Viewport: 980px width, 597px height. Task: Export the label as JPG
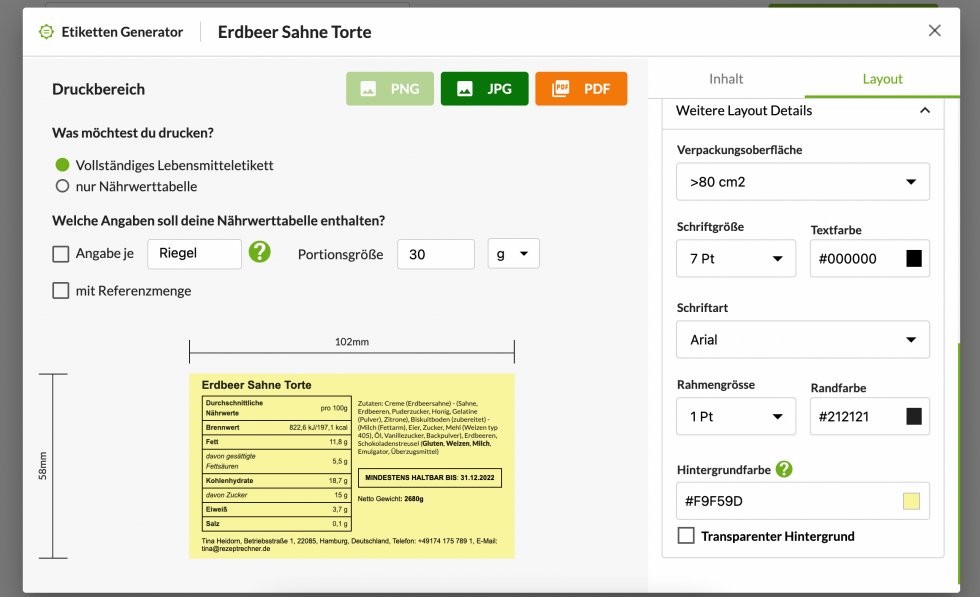[484, 89]
